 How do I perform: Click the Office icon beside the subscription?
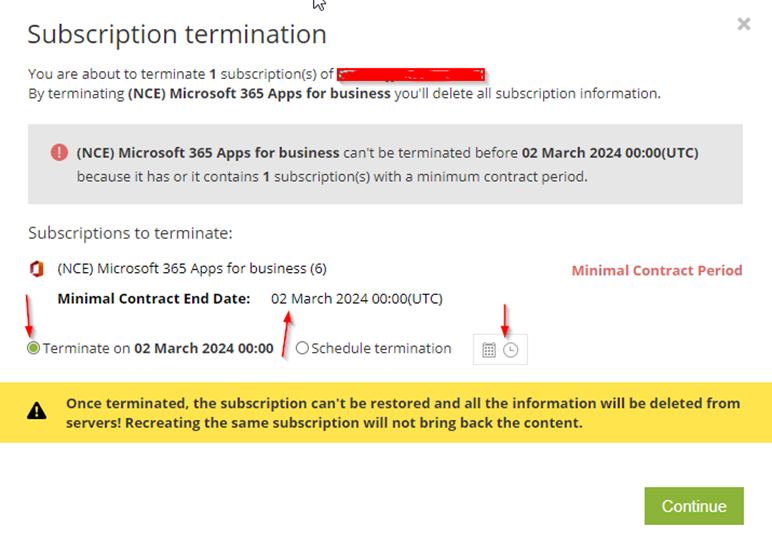pyautogui.click(x=36, y=269)
